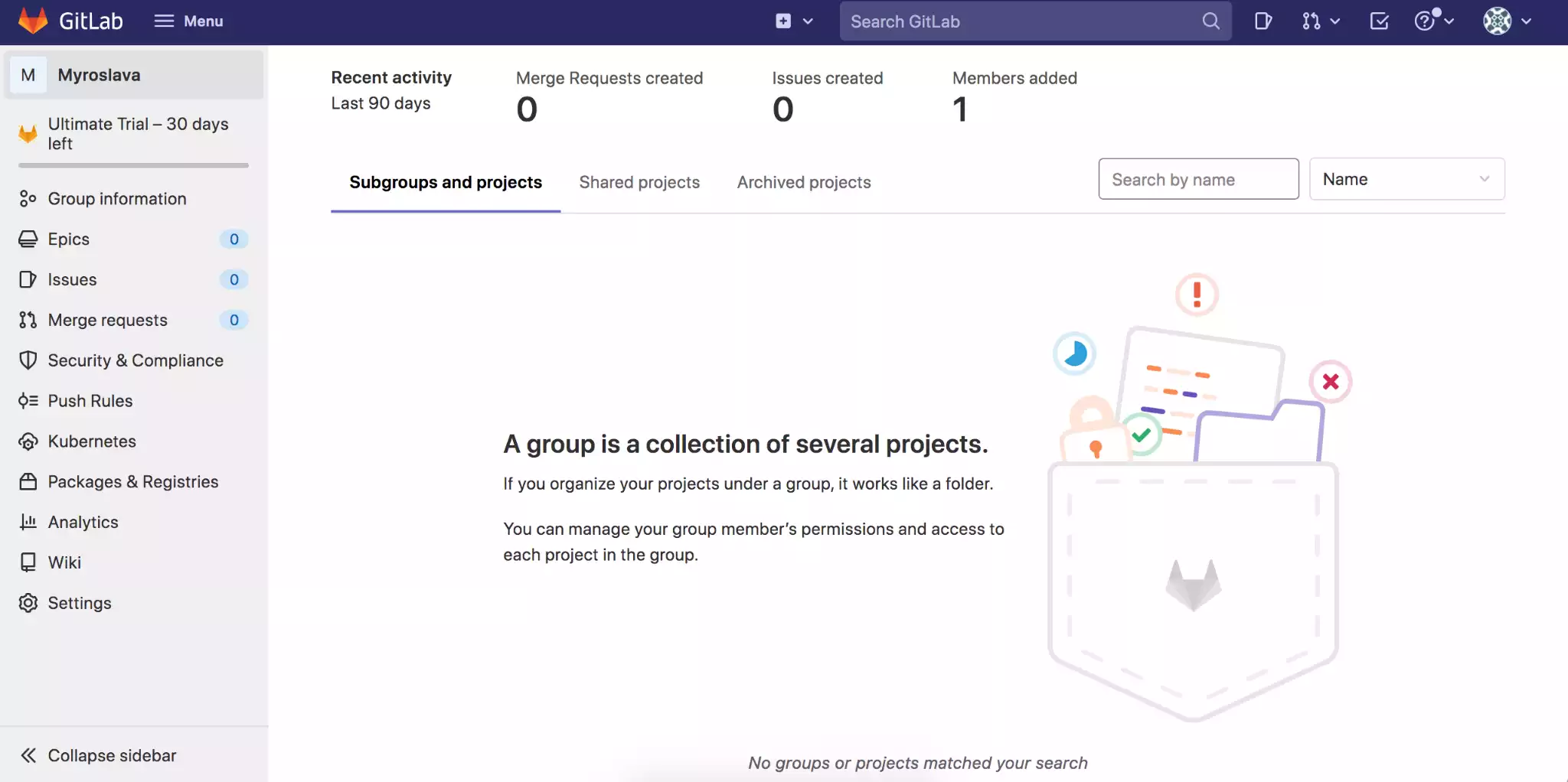The height and width of the screenshot is (782, 1568).
Task: Open the Epics section in the sidebar
Action: tap(70, 239)
